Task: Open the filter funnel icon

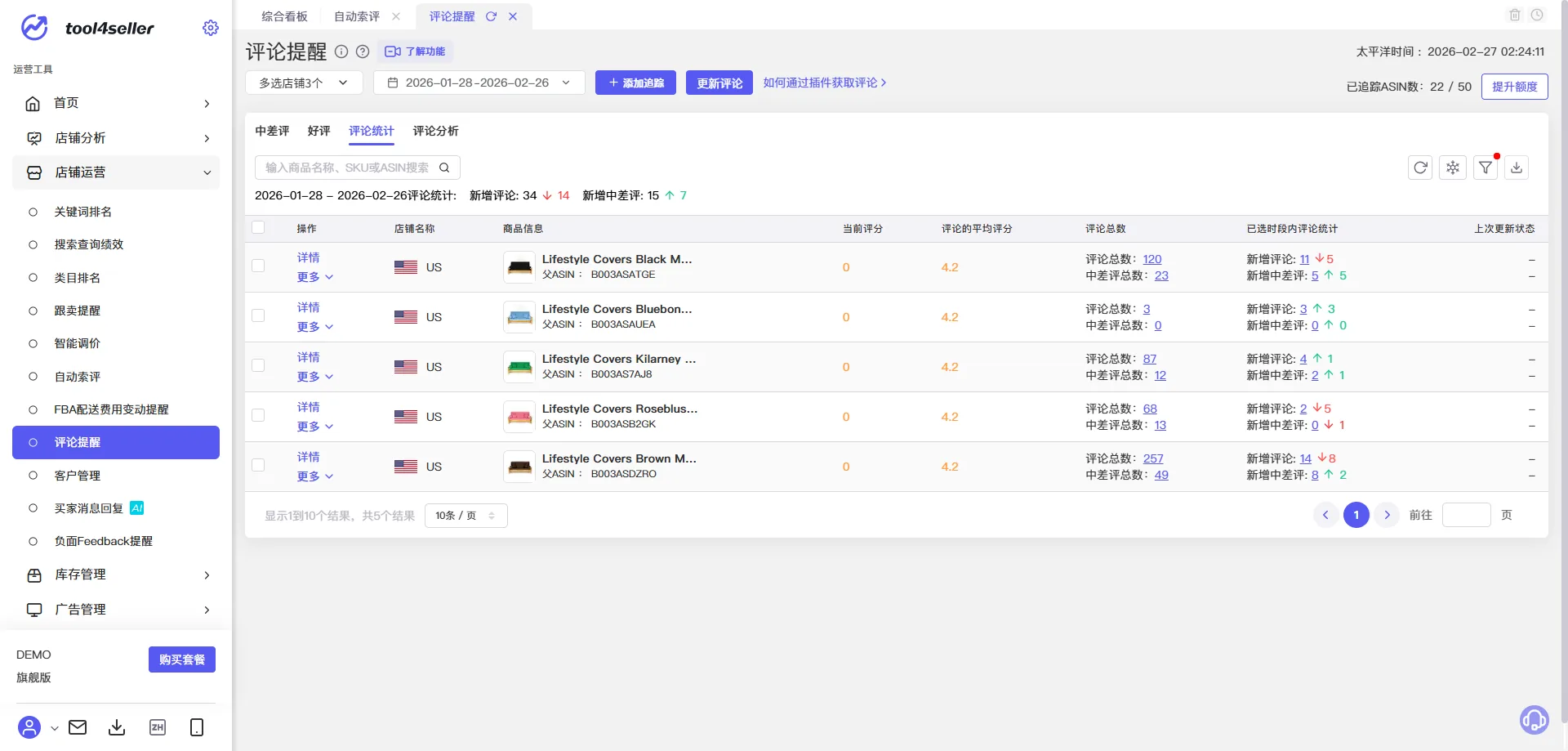Action: coord(1486,168)
